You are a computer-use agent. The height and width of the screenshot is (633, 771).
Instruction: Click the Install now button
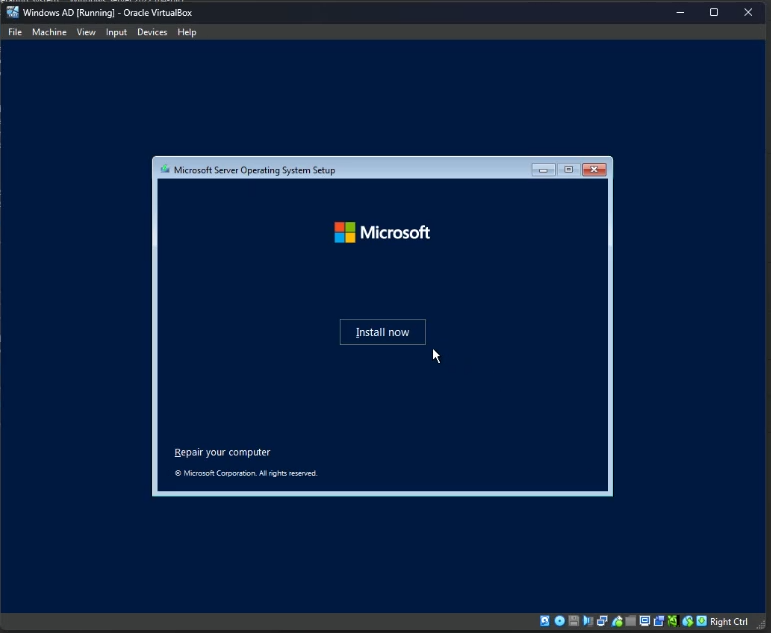(x=383, y=332)
